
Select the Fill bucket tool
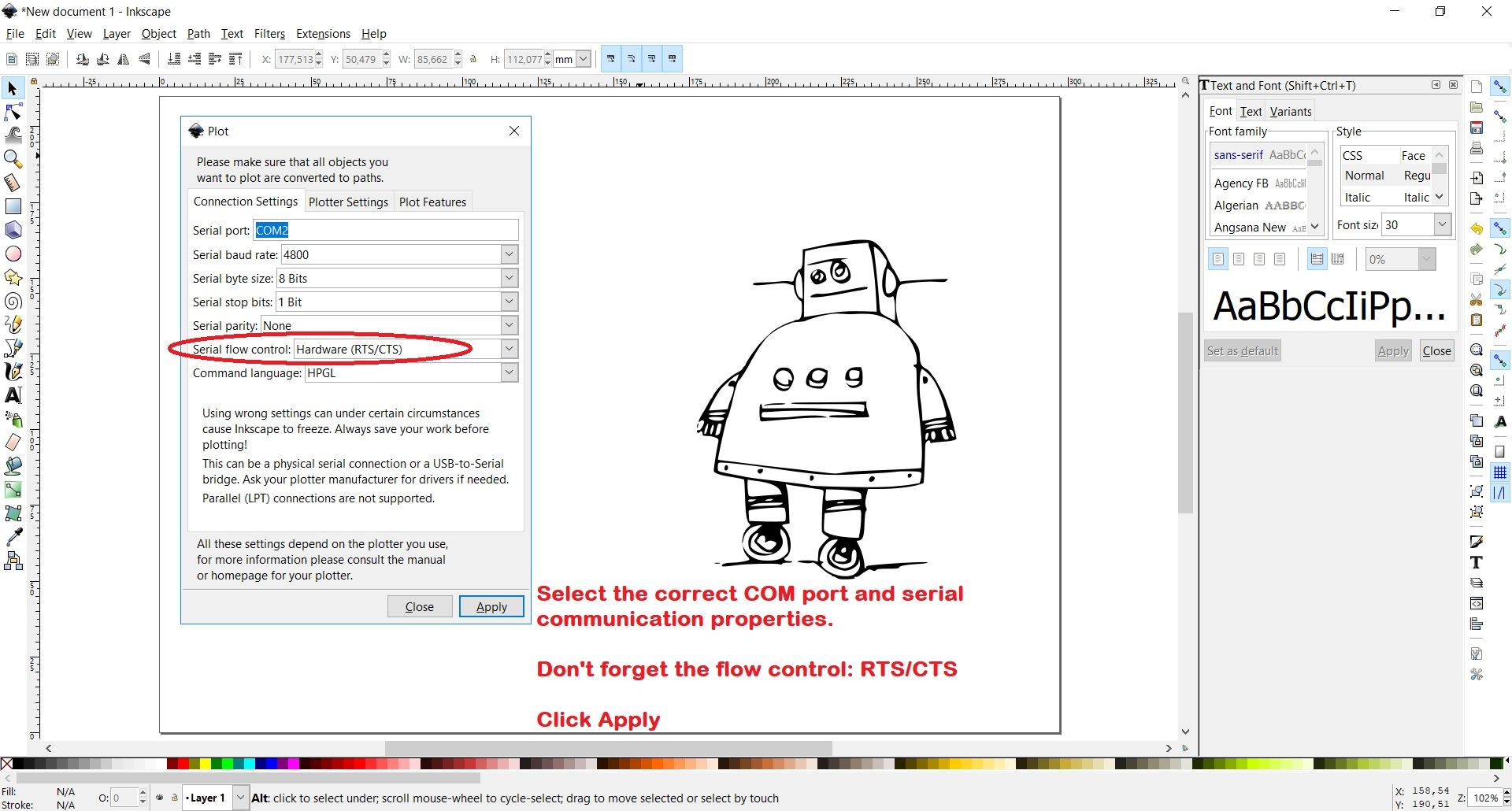13,465
